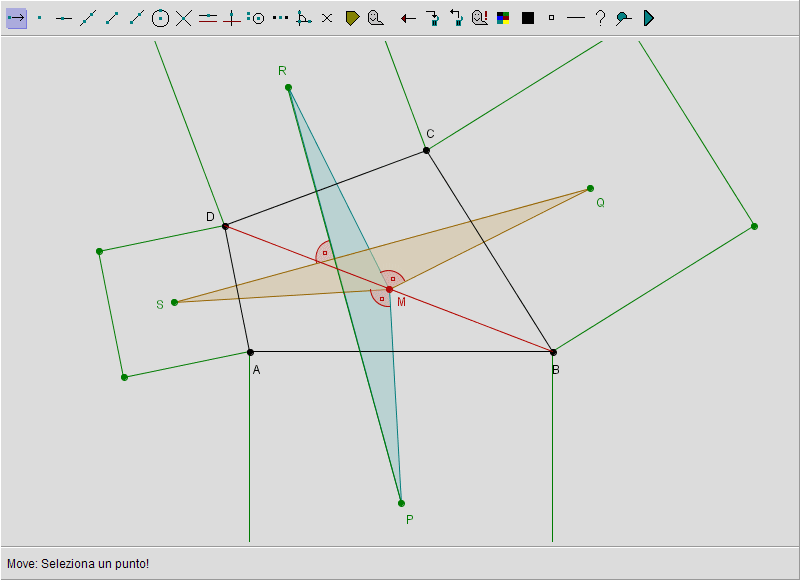
Task: Select the Angle tool
Action: click(304, 18)
